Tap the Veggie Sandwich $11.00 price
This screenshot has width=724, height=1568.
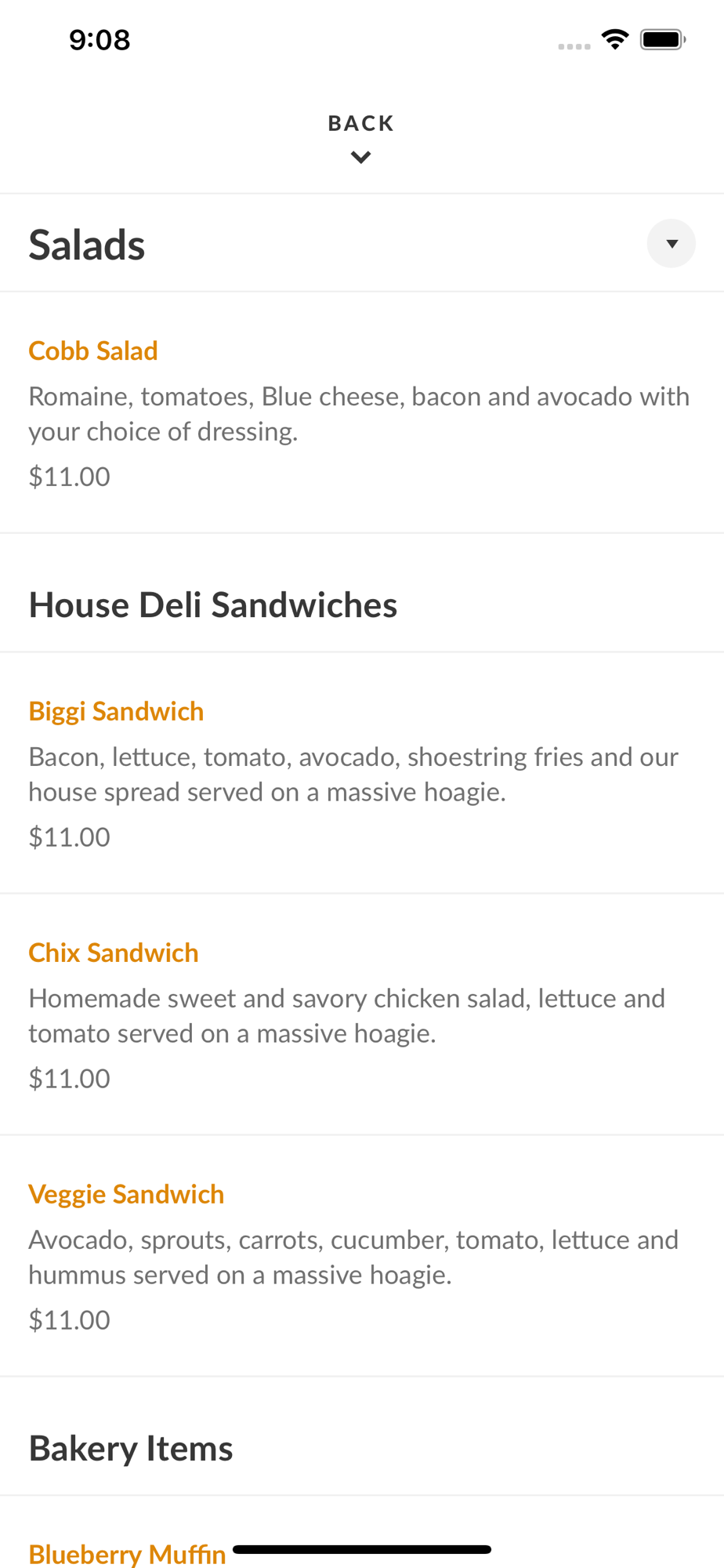click(70, 1320)
